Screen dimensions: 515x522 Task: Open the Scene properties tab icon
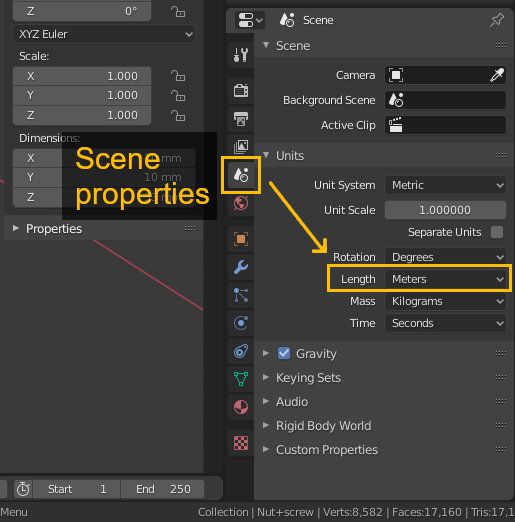point(241,175)
